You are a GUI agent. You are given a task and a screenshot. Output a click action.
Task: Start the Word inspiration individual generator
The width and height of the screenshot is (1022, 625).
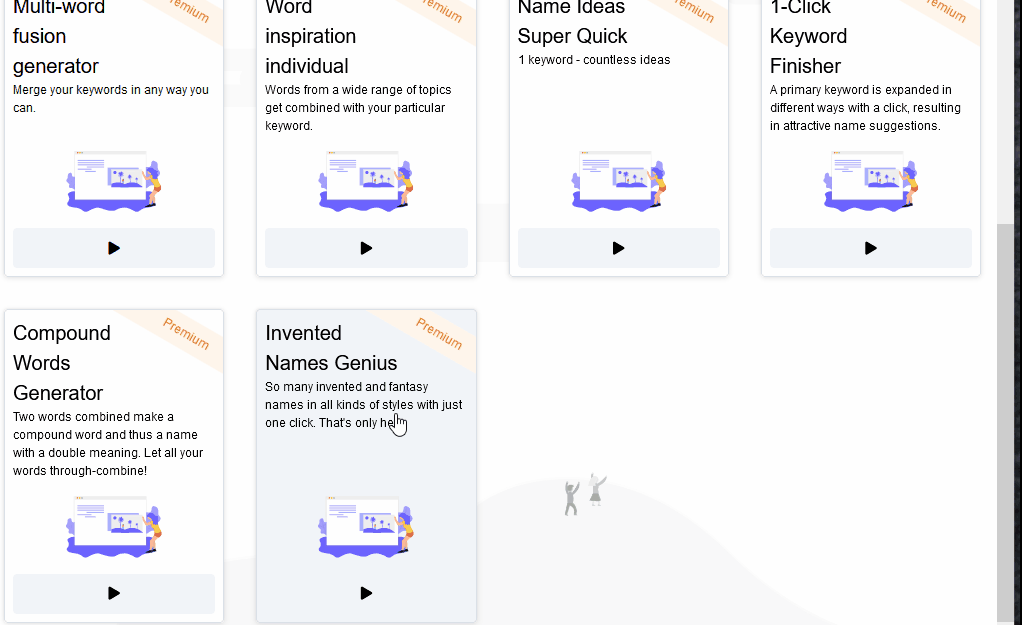[366, 248]
